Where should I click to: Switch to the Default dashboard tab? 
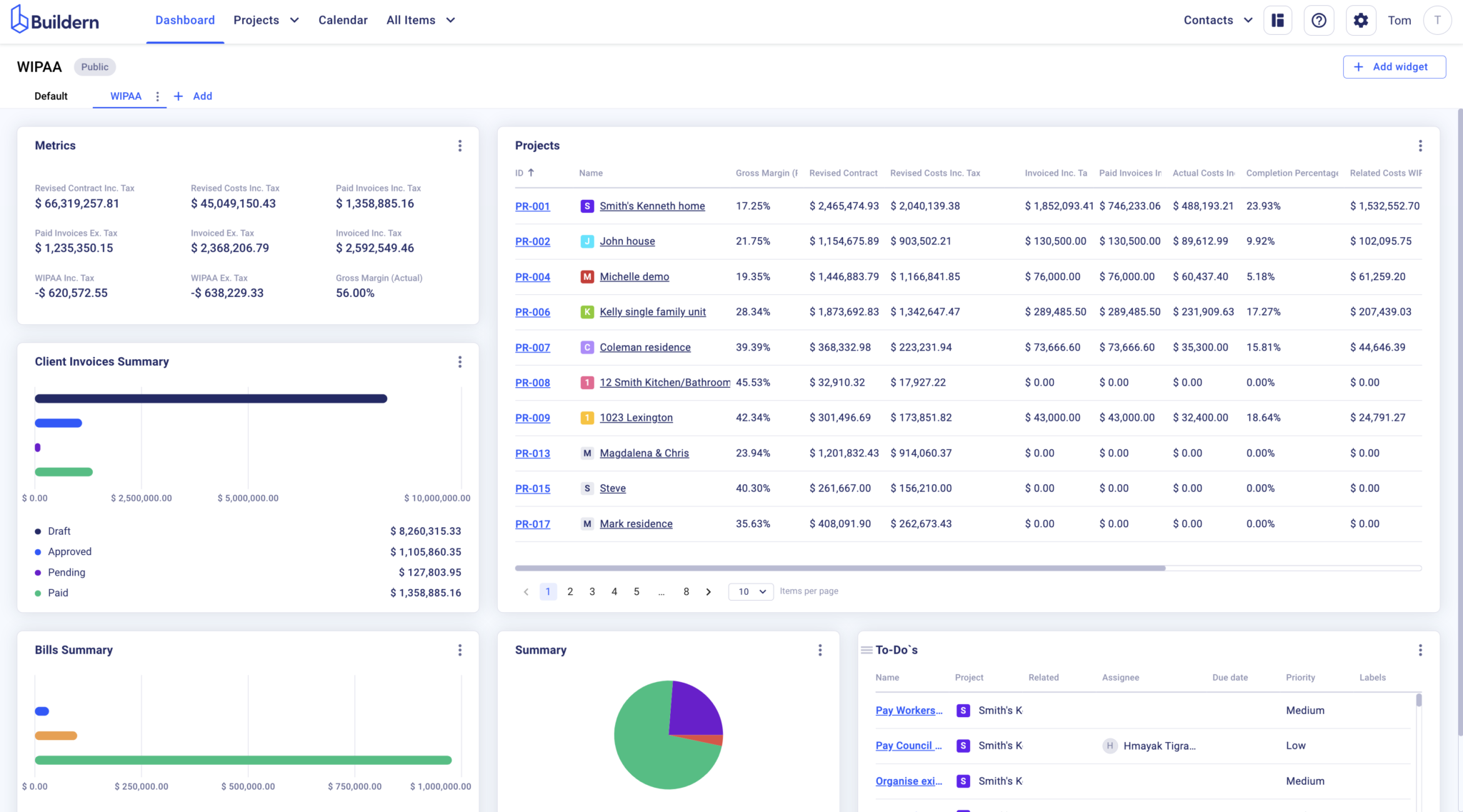coord(51,96)
